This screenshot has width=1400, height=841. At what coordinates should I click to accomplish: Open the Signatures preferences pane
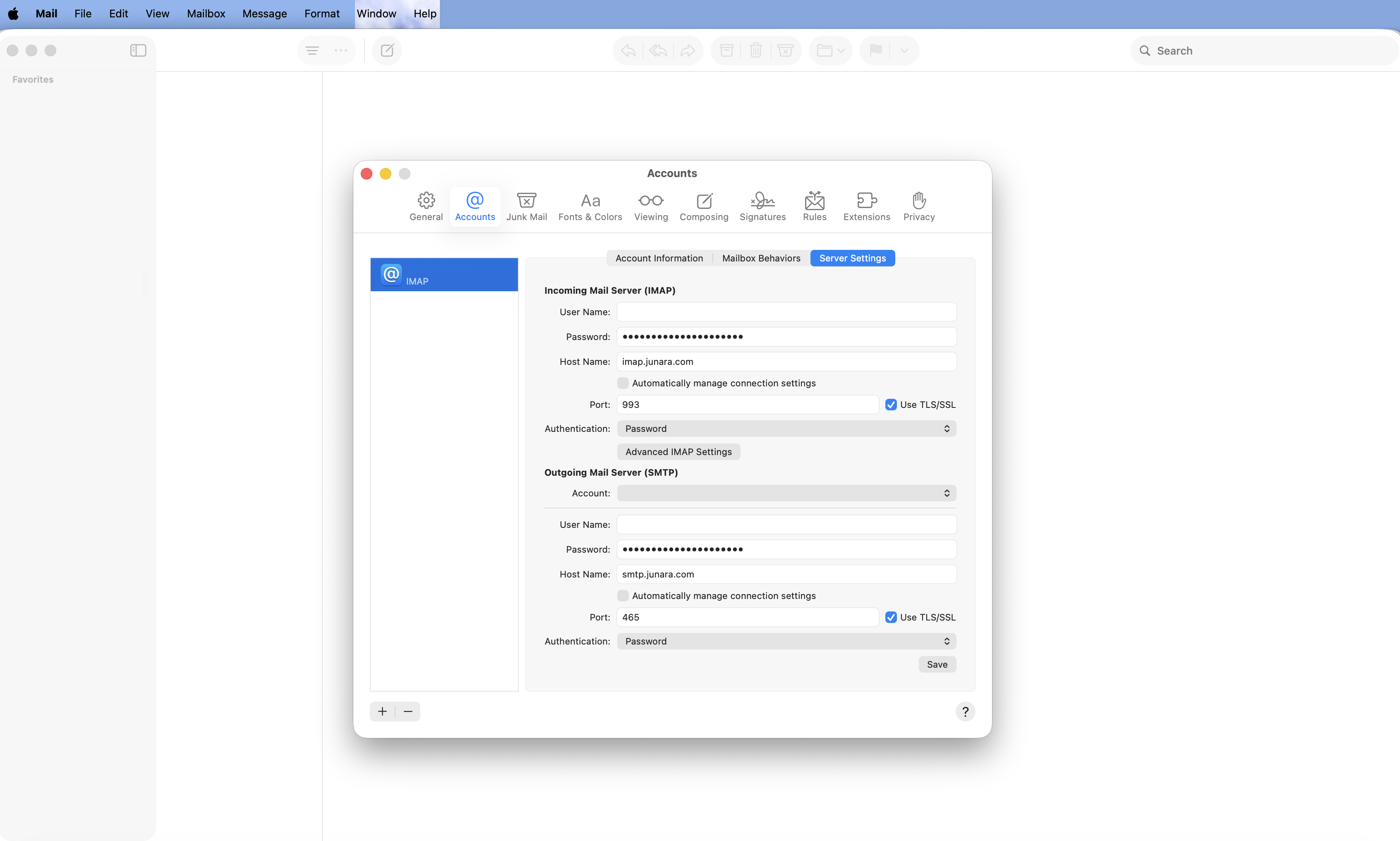pos(762,206)
